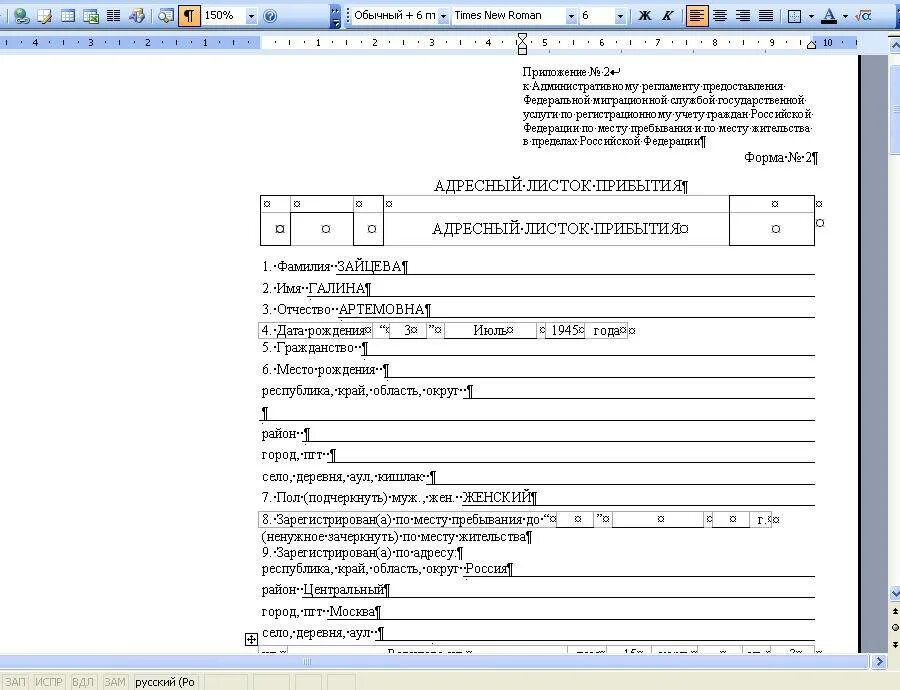The width and height of the screenshot is (900, 690).
Task: Click the patronymic АРТЕМОВНА
Action: [x=381, y=309]
